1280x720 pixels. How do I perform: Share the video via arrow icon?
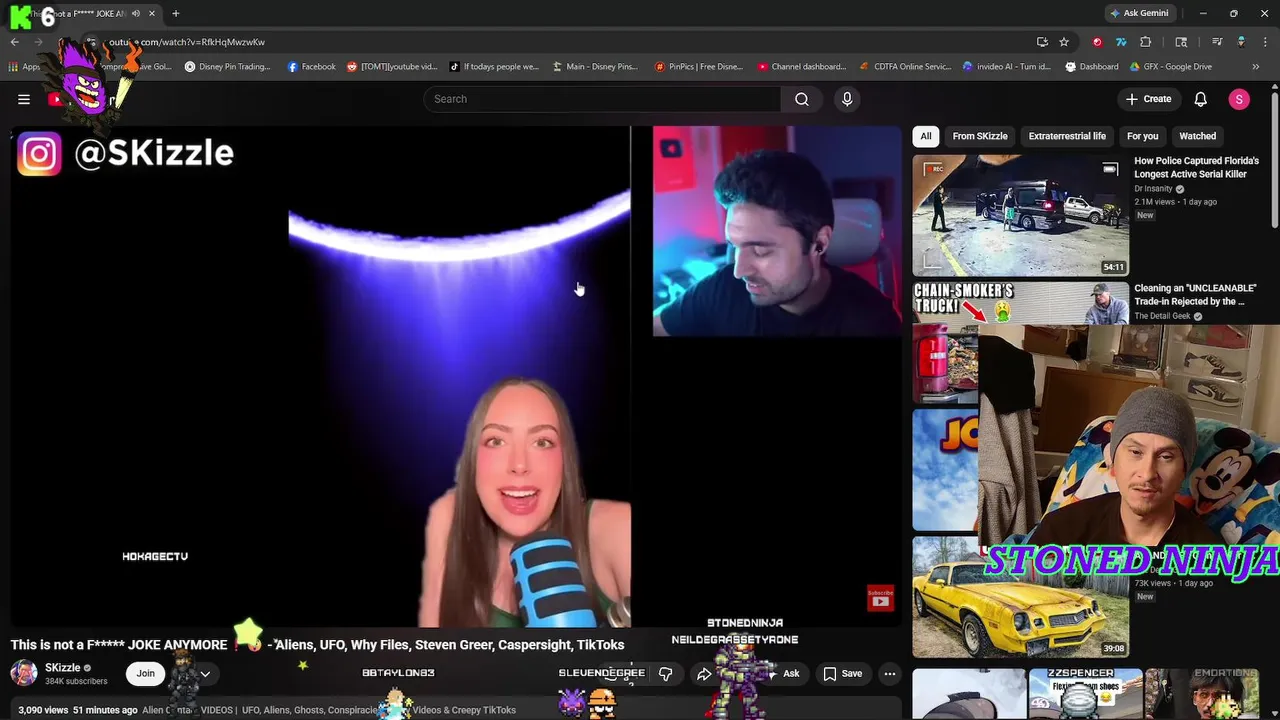[x=704, y=673]
